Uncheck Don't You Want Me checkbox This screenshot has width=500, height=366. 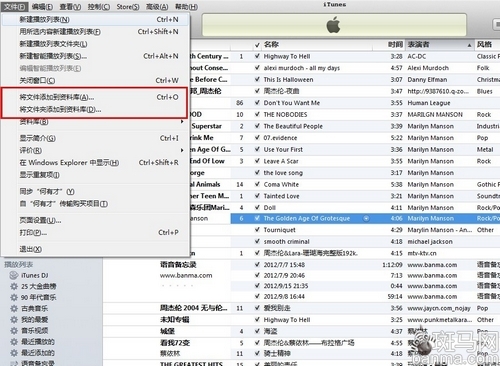[x=257, y=103]
